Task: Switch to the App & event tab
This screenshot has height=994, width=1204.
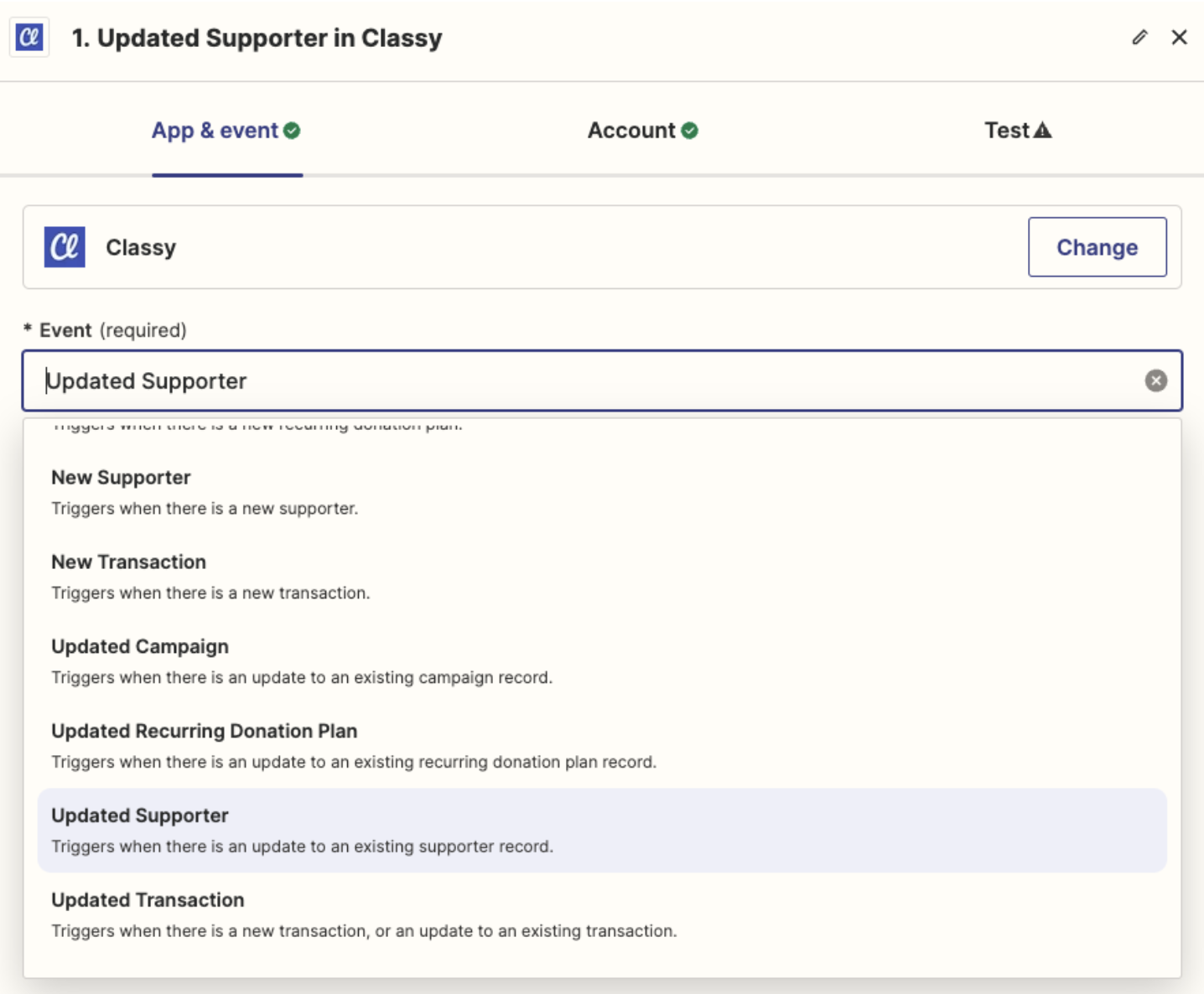Action: click(226, 131)
